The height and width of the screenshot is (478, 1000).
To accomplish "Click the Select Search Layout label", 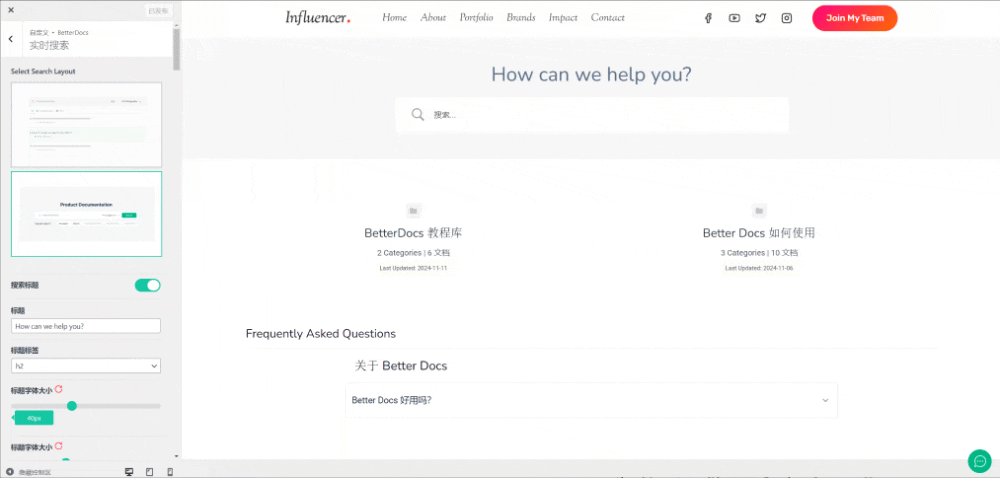I will point(43,71).
